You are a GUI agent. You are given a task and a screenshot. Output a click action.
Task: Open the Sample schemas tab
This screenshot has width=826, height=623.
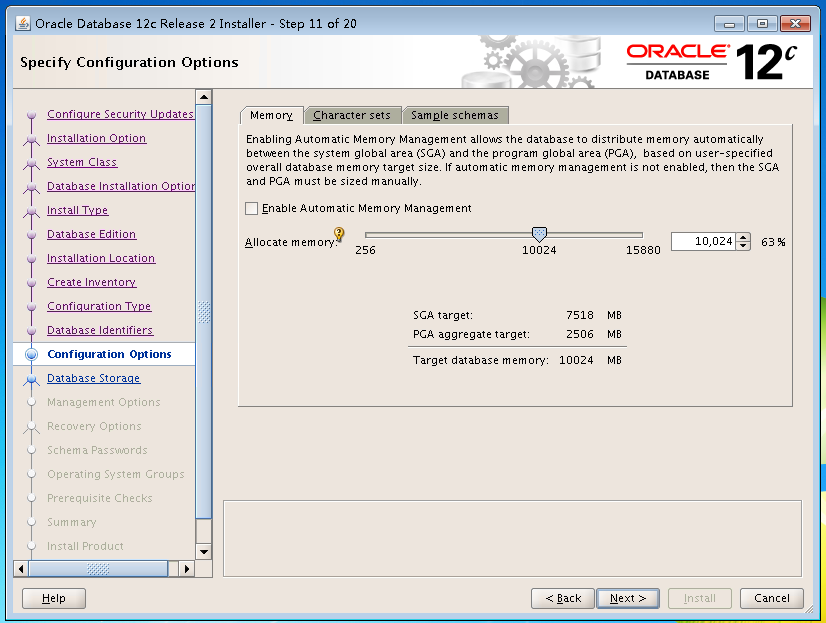(x=455, y=115)
